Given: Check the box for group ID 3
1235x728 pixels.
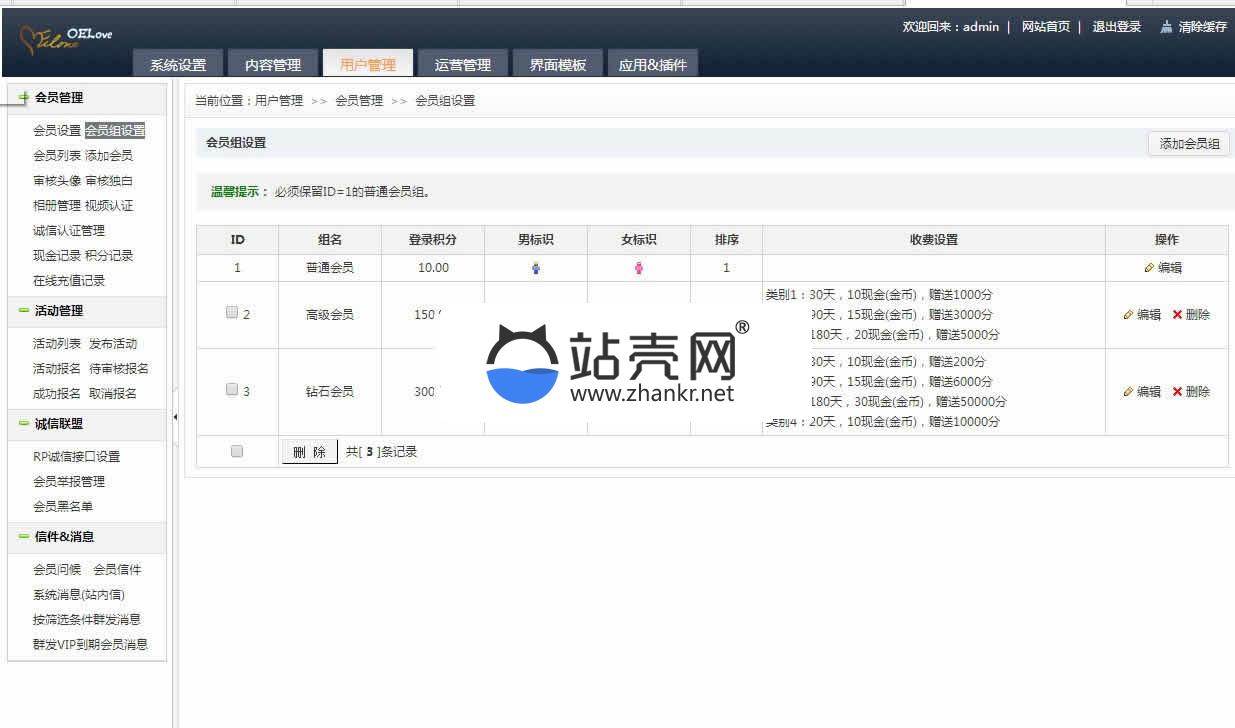Looking at the screenshot, I should tap(232, 390).
